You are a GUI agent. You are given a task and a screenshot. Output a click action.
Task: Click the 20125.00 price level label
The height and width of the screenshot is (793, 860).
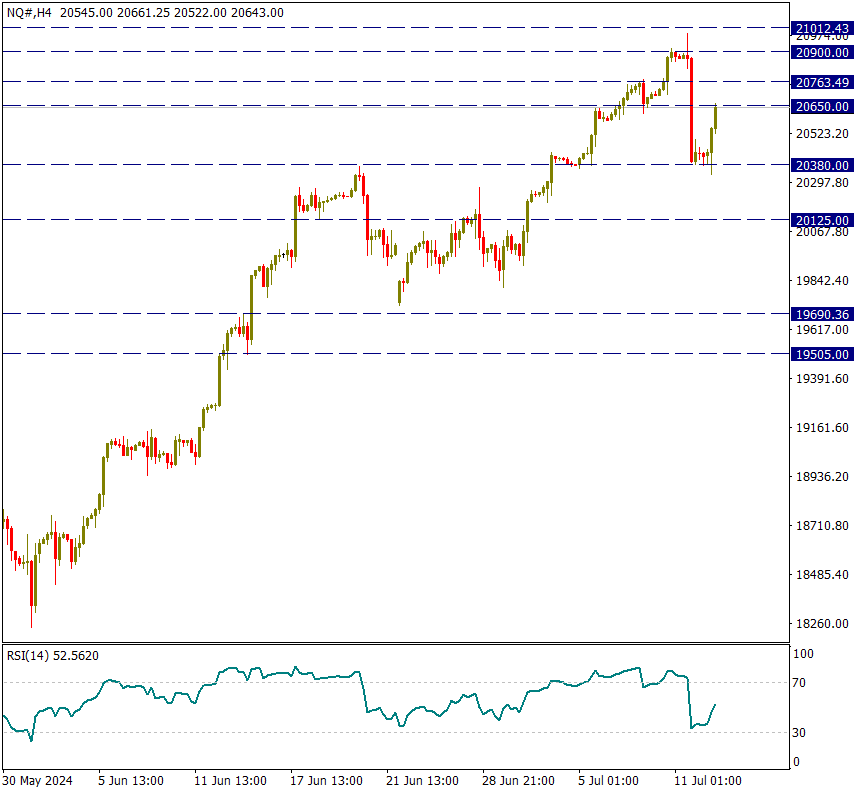pyautogui.click(x=822, y=220)
